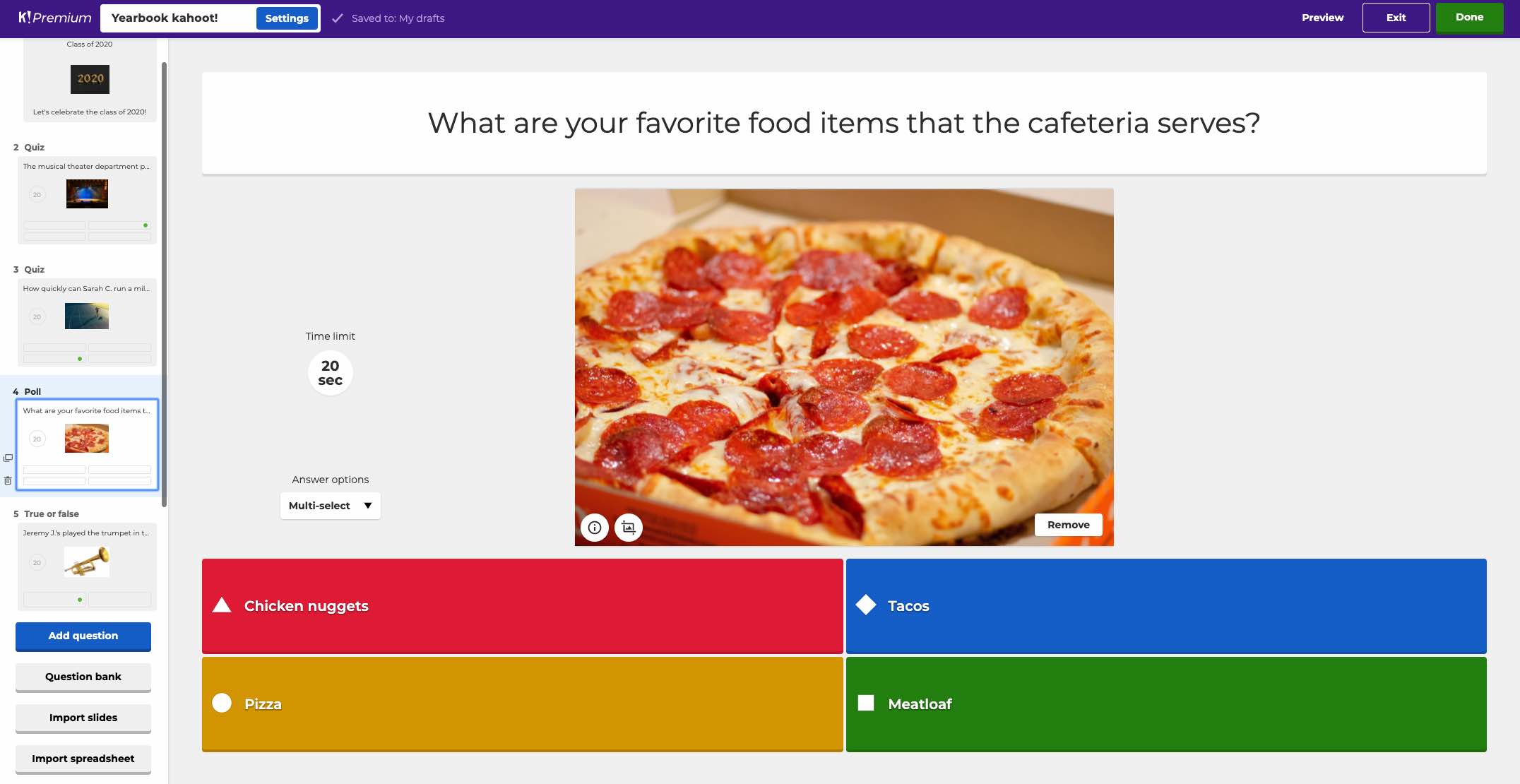Toggle visibility of question 3 green dot
1520x784 pixels.
79,358
